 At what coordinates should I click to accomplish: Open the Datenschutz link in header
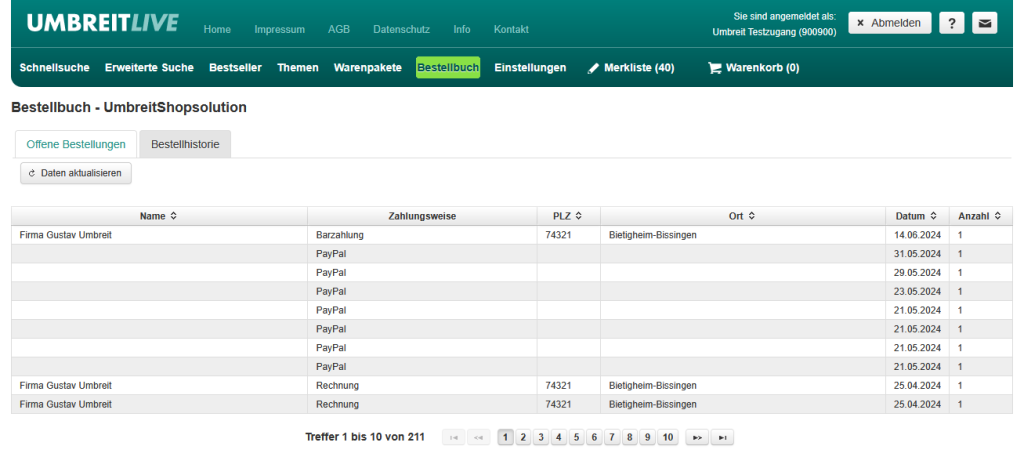(398, 30)
